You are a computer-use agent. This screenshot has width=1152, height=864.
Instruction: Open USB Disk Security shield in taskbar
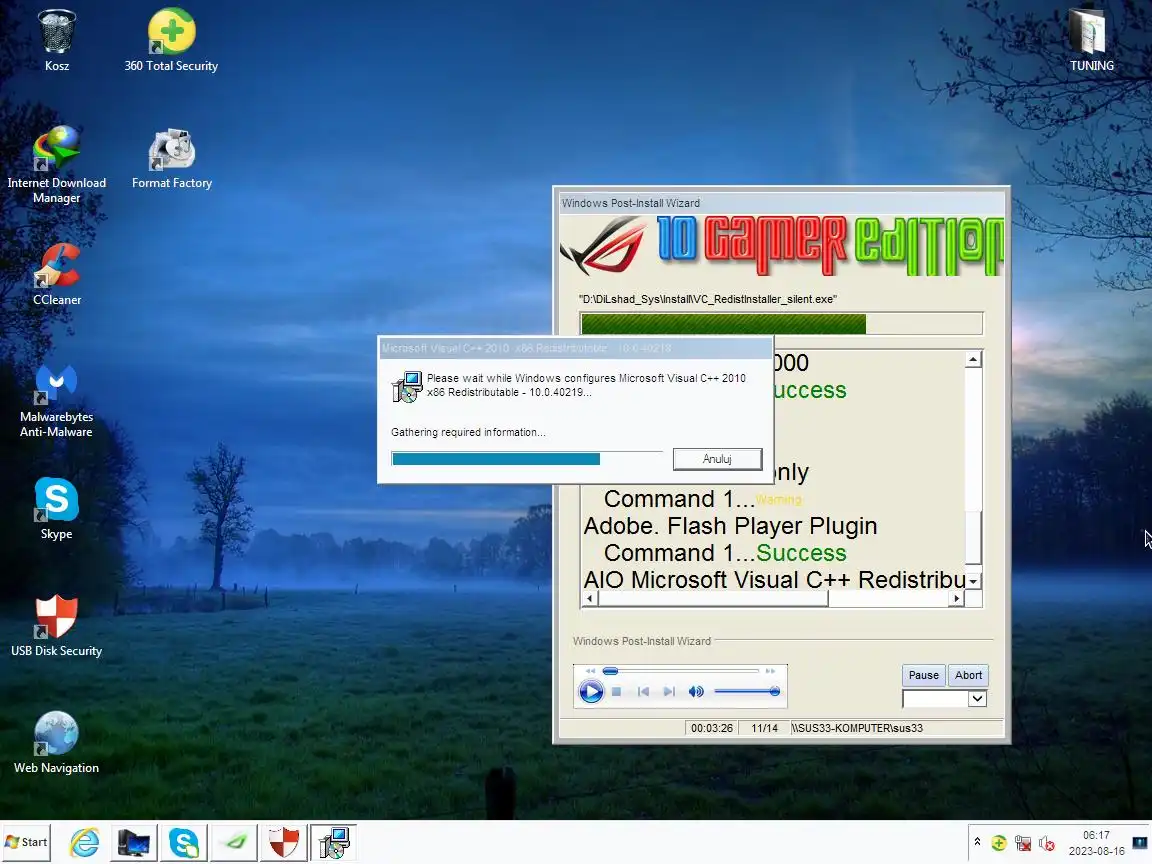[284, 842]
